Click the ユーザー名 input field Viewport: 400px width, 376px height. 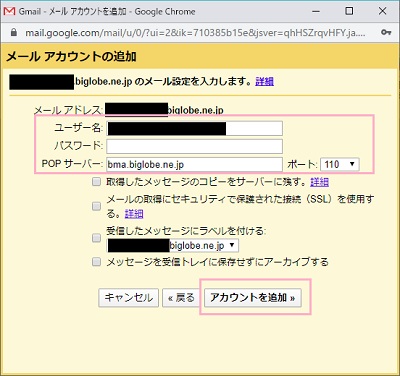click(194, 128)
